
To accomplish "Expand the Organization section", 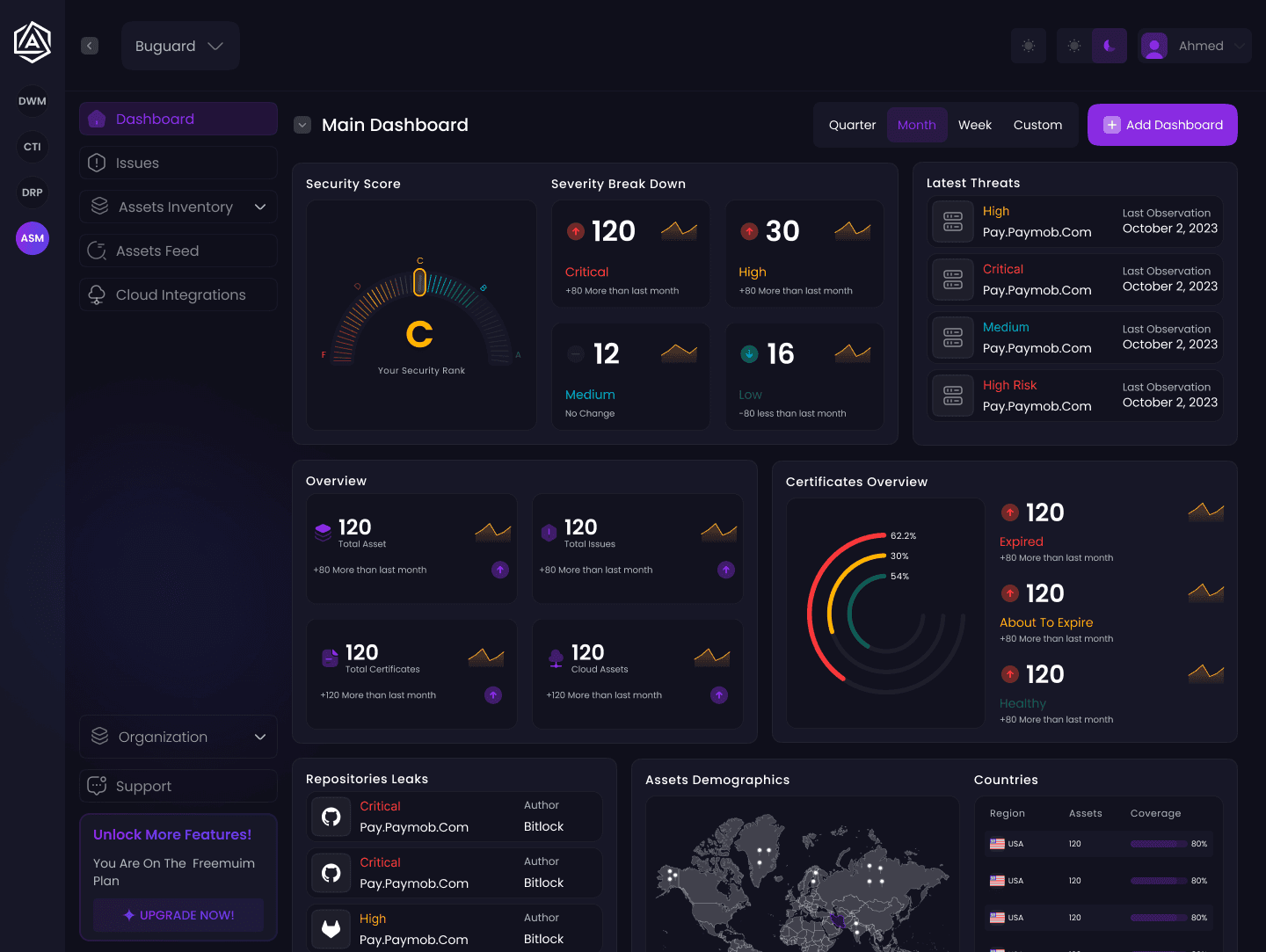I will [x=178, y=737].
